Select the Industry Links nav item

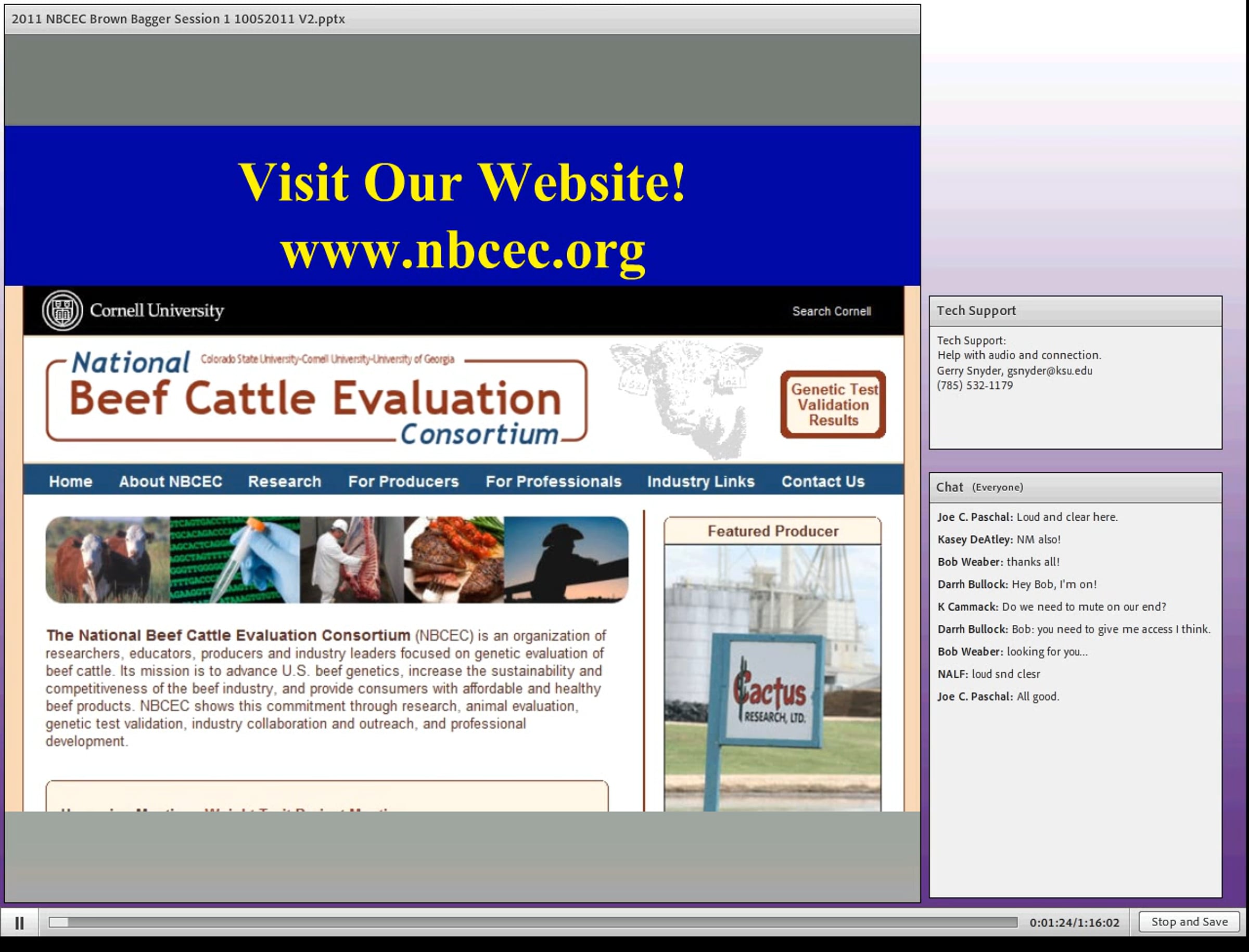(701, 481)
